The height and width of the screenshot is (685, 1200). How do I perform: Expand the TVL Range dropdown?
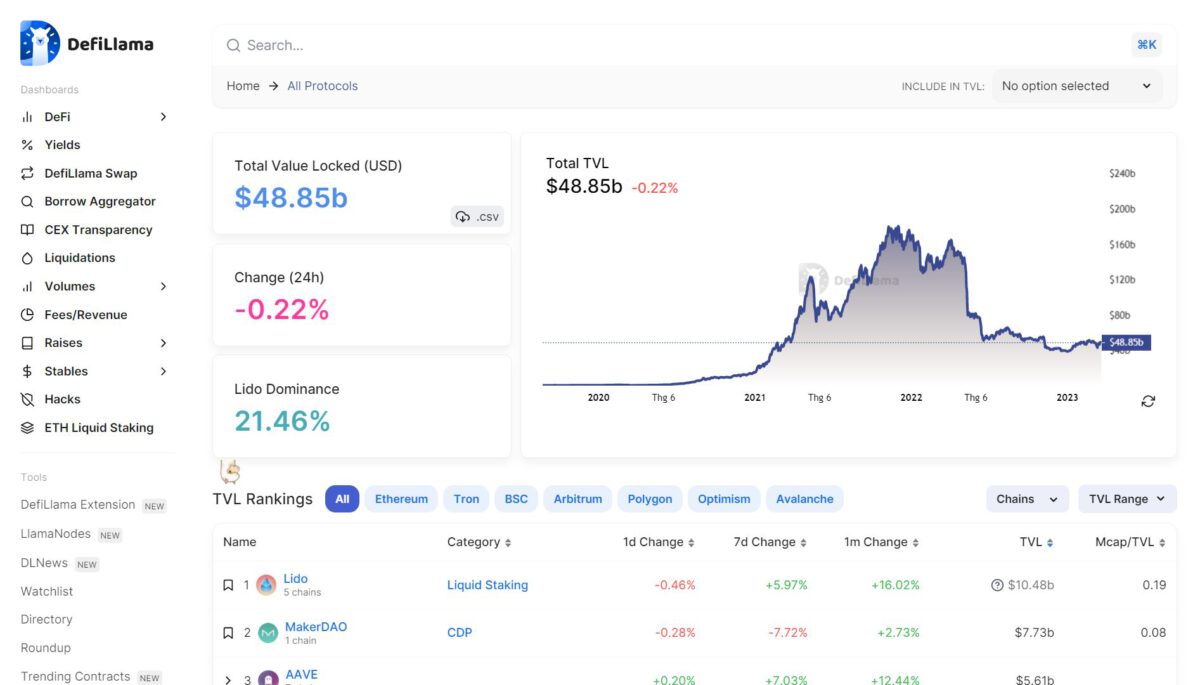pyautogui.click(x=1126, y=499)
